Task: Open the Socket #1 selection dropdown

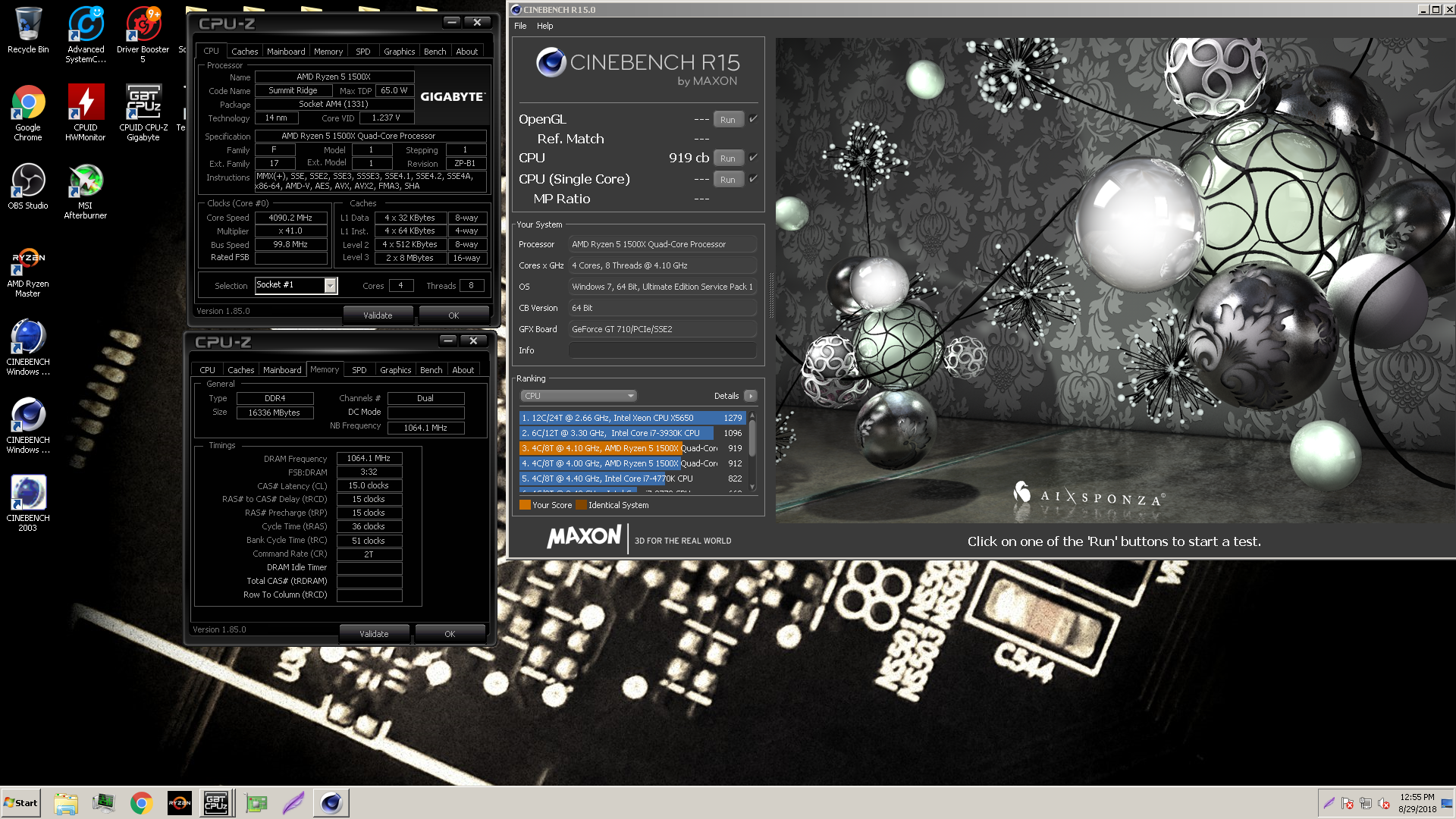Action: coord(330,285)
